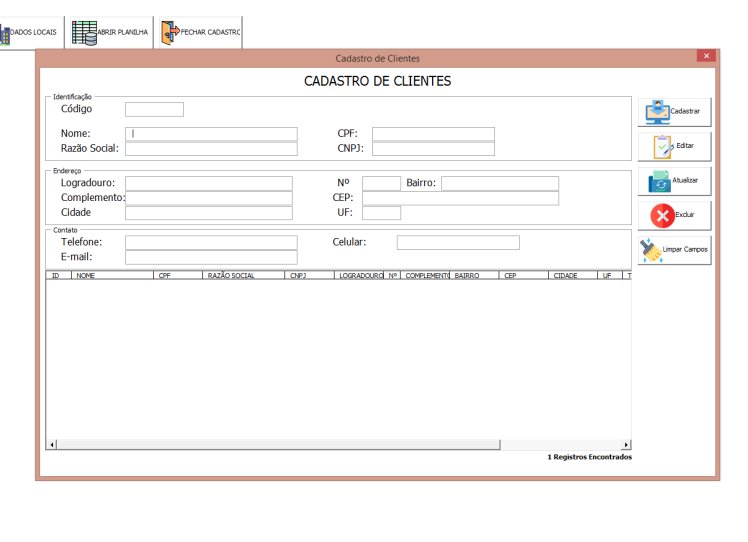Click the Cadastrar button label
Viewport: 748px width, 542px height.
click(x=685, y=111)
